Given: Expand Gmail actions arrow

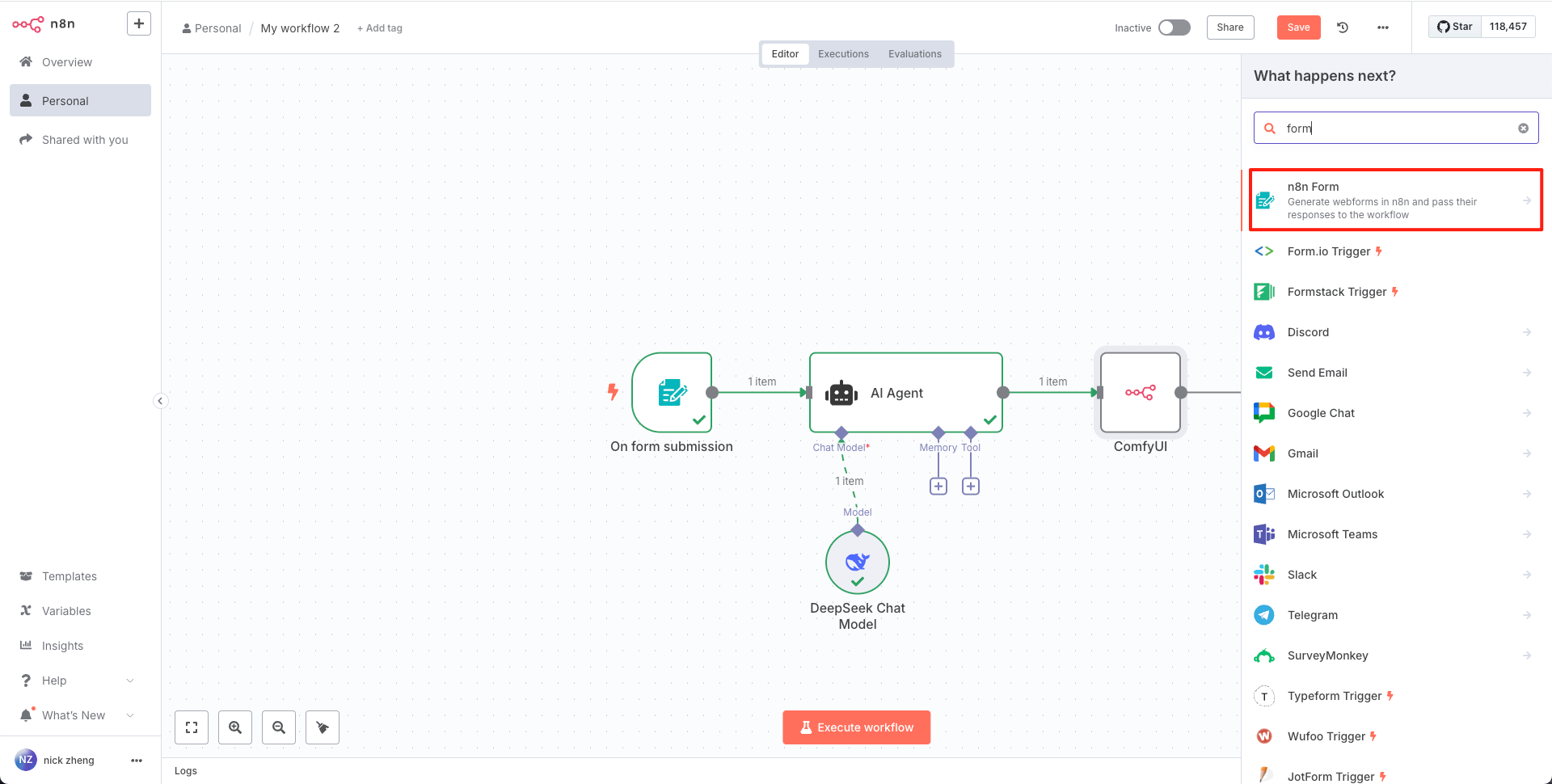Looking at the screenshot, I should click(1527, 453).
